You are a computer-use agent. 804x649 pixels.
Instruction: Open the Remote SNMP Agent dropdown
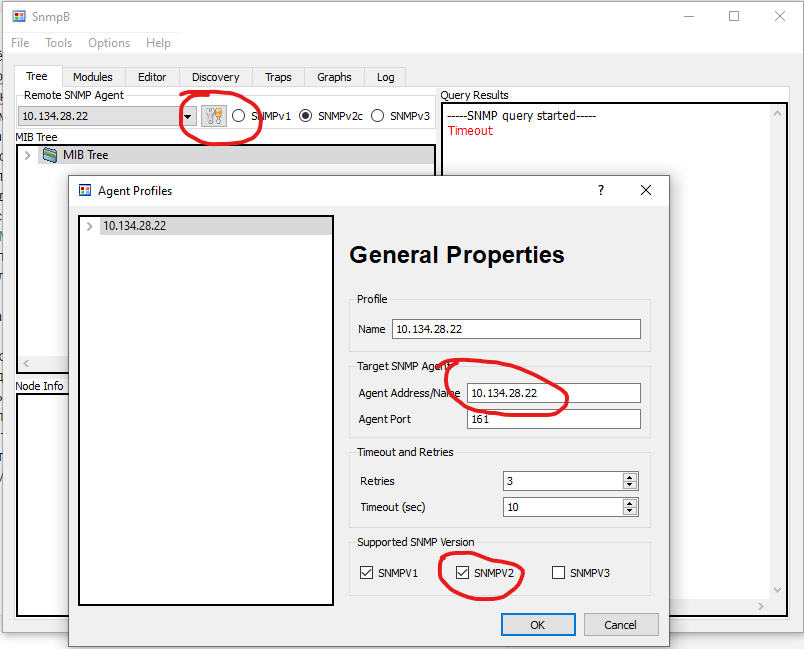188,117
